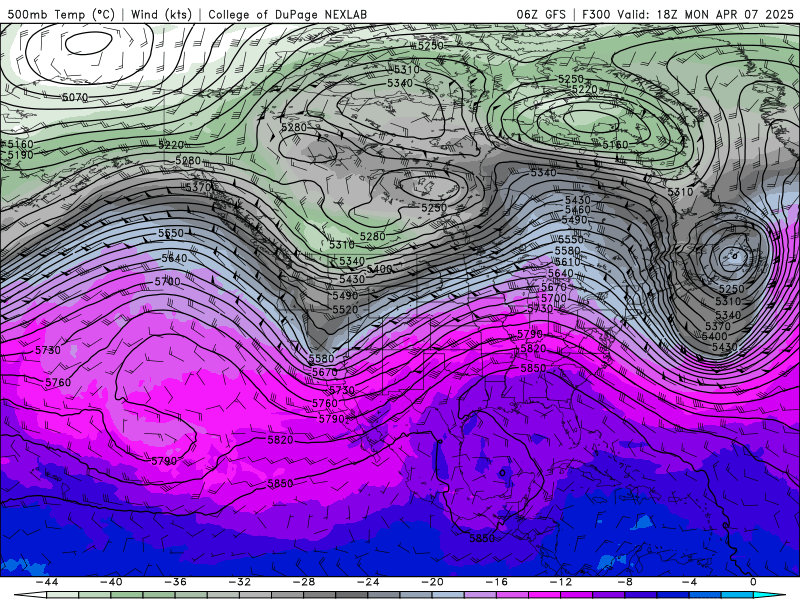Click the -4 value on the temperature scale

click(689, 582)
